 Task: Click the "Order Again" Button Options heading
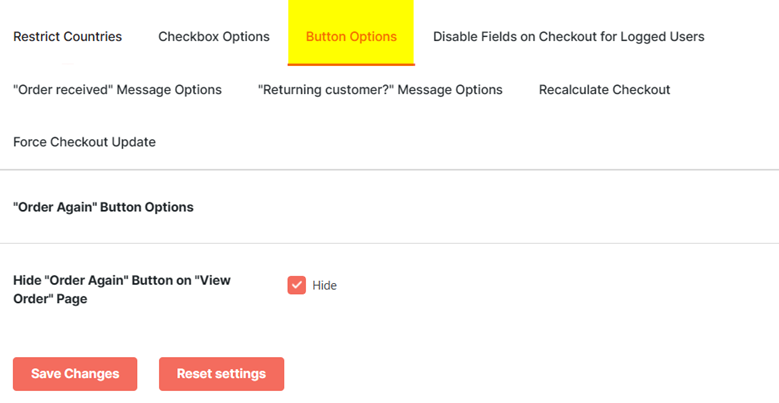[x=103, y=207]
